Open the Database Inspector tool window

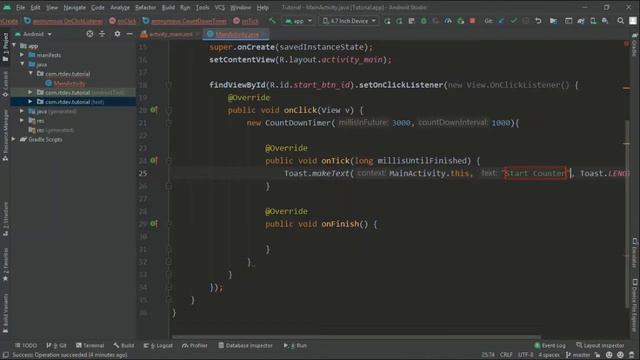pyautogui.click(x=245, y=345)
